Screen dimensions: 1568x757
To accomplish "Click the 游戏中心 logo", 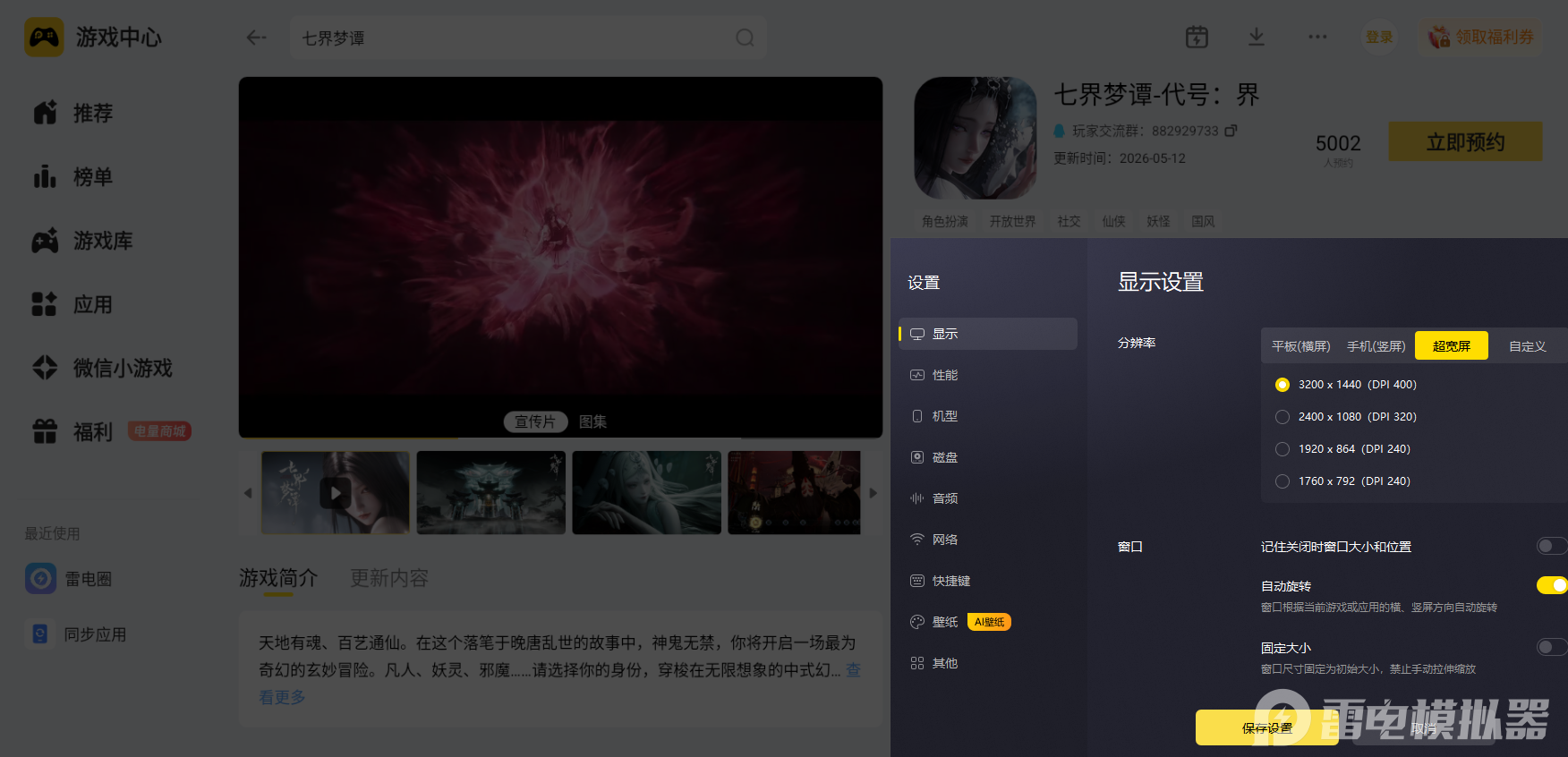I will (x=44, y=37).
